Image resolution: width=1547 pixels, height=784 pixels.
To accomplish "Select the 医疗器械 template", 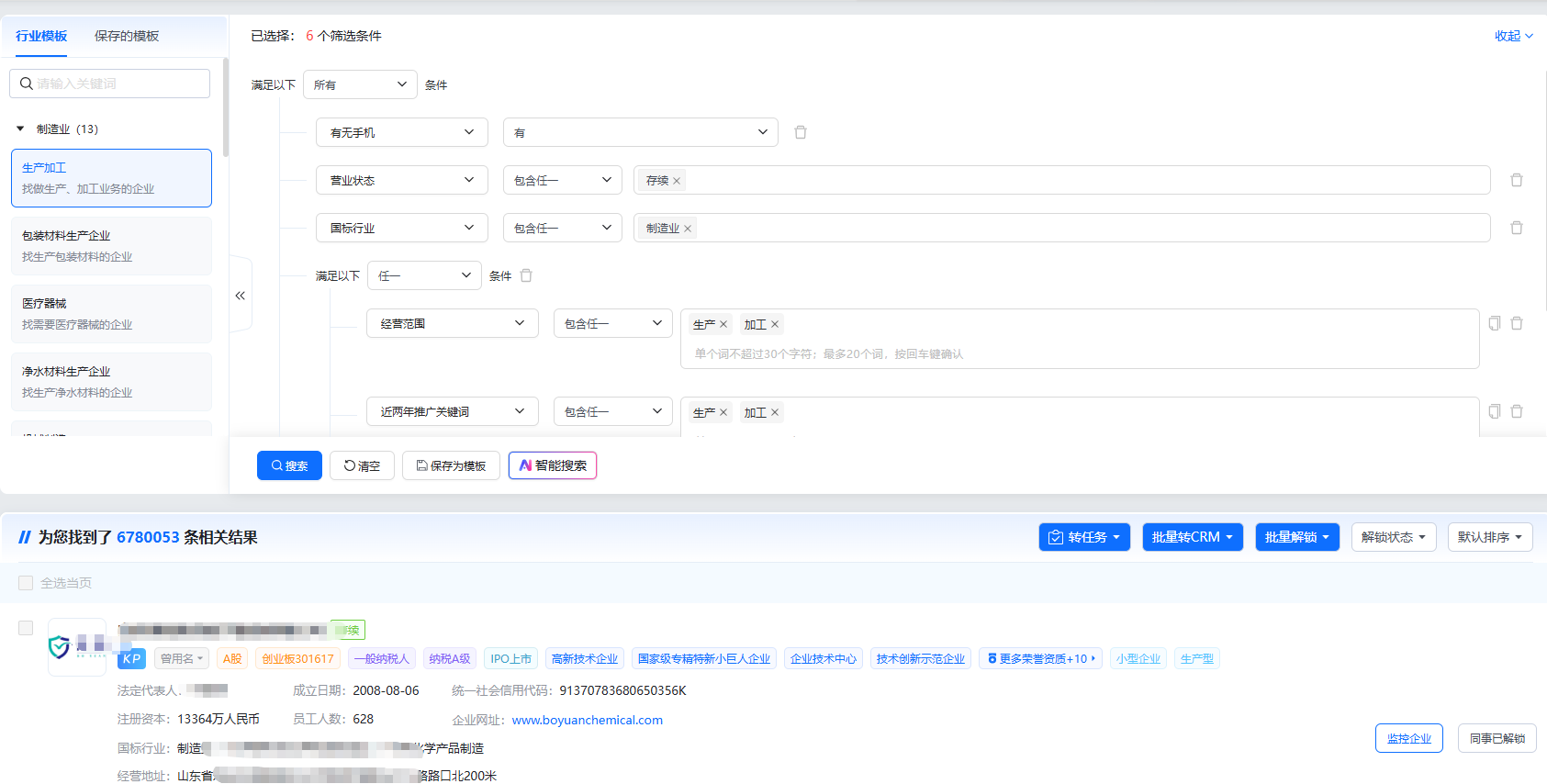I will pyautogui.click(x=111, y=314).
